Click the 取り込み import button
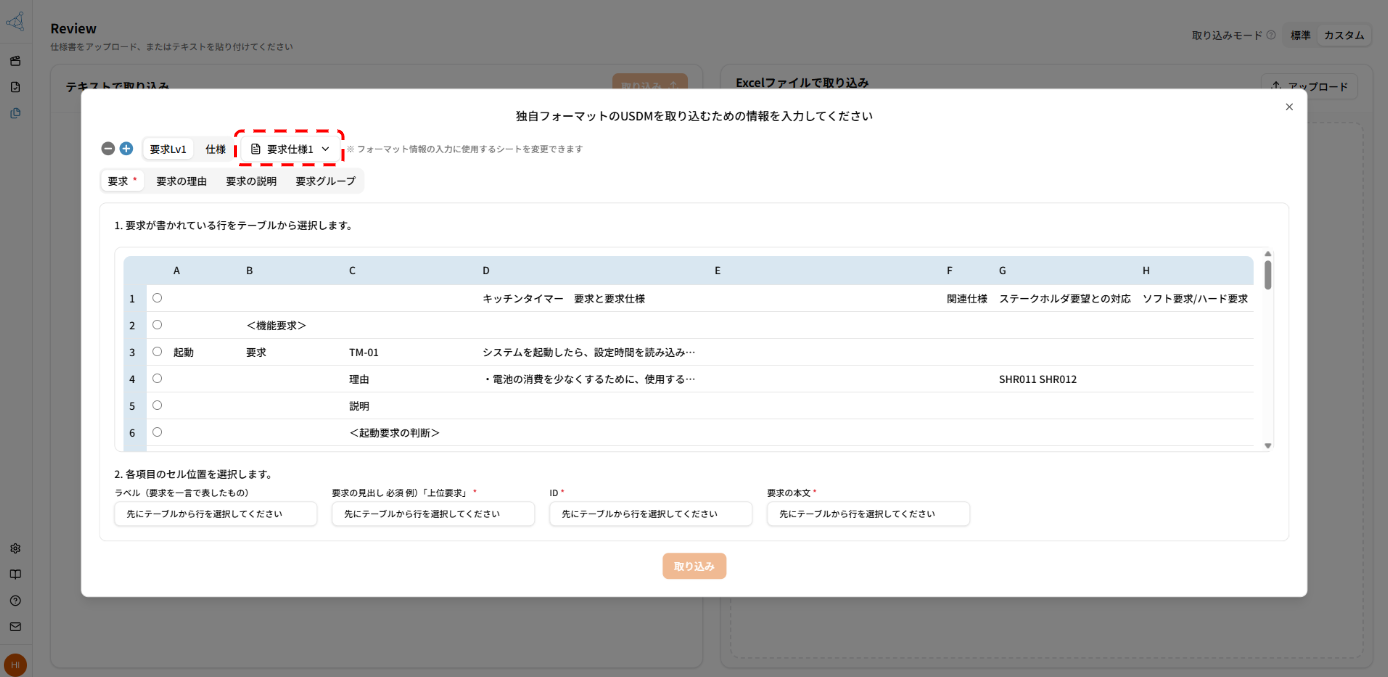Image resolution: width=1388 pixels, height=677 pixels. coord(694,566)
